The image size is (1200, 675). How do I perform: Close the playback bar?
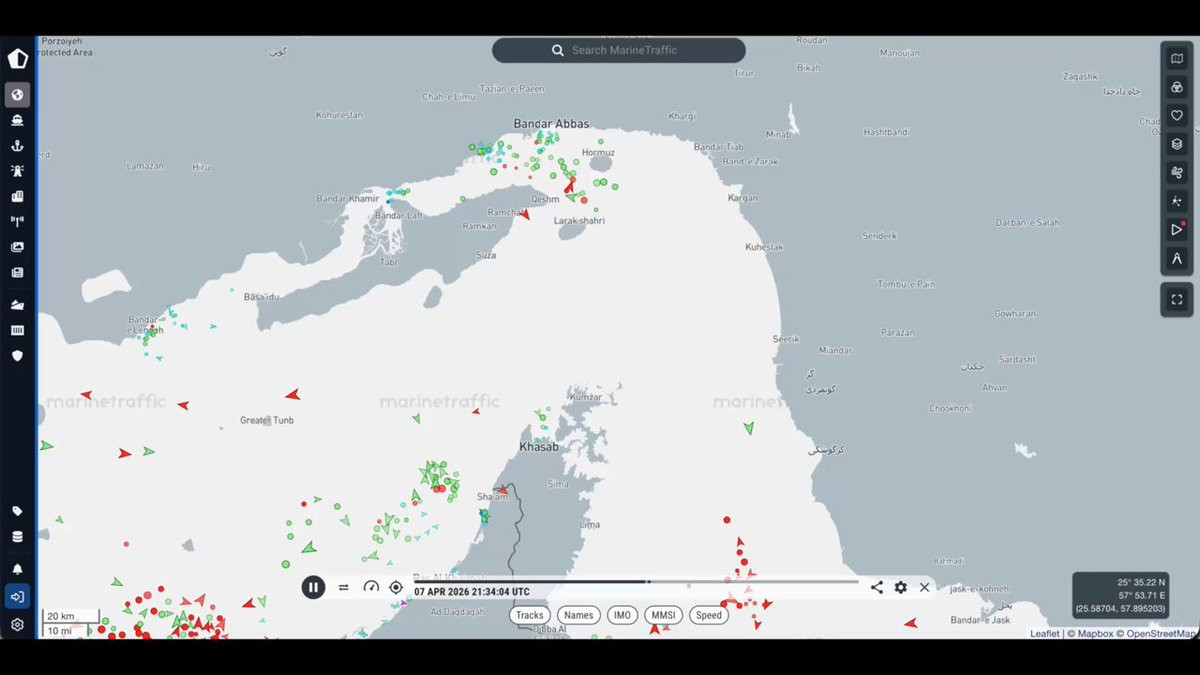point(925,588)
